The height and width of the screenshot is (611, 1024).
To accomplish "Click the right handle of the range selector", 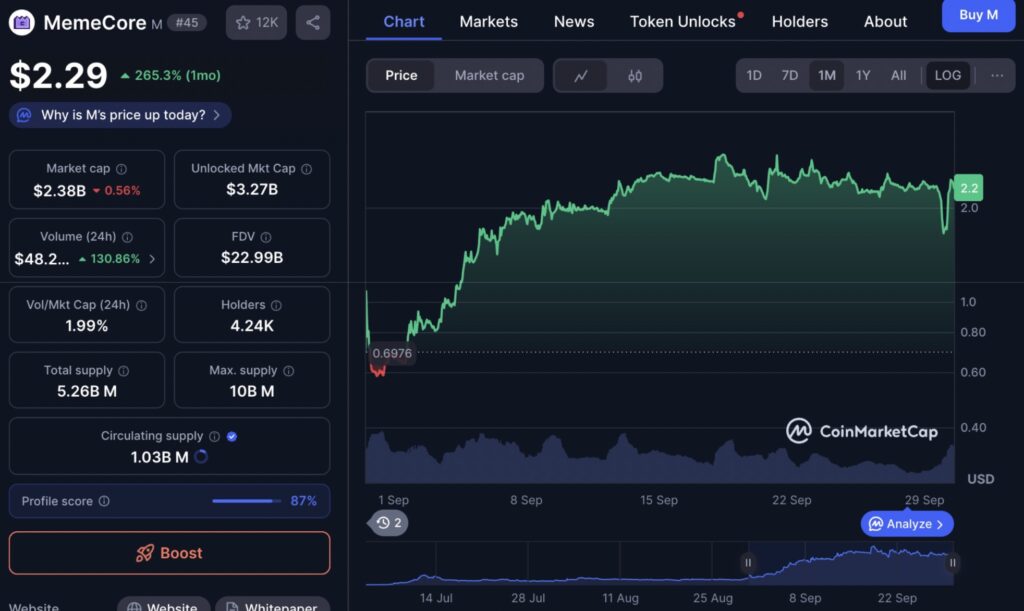I will [x=952, y=563].
